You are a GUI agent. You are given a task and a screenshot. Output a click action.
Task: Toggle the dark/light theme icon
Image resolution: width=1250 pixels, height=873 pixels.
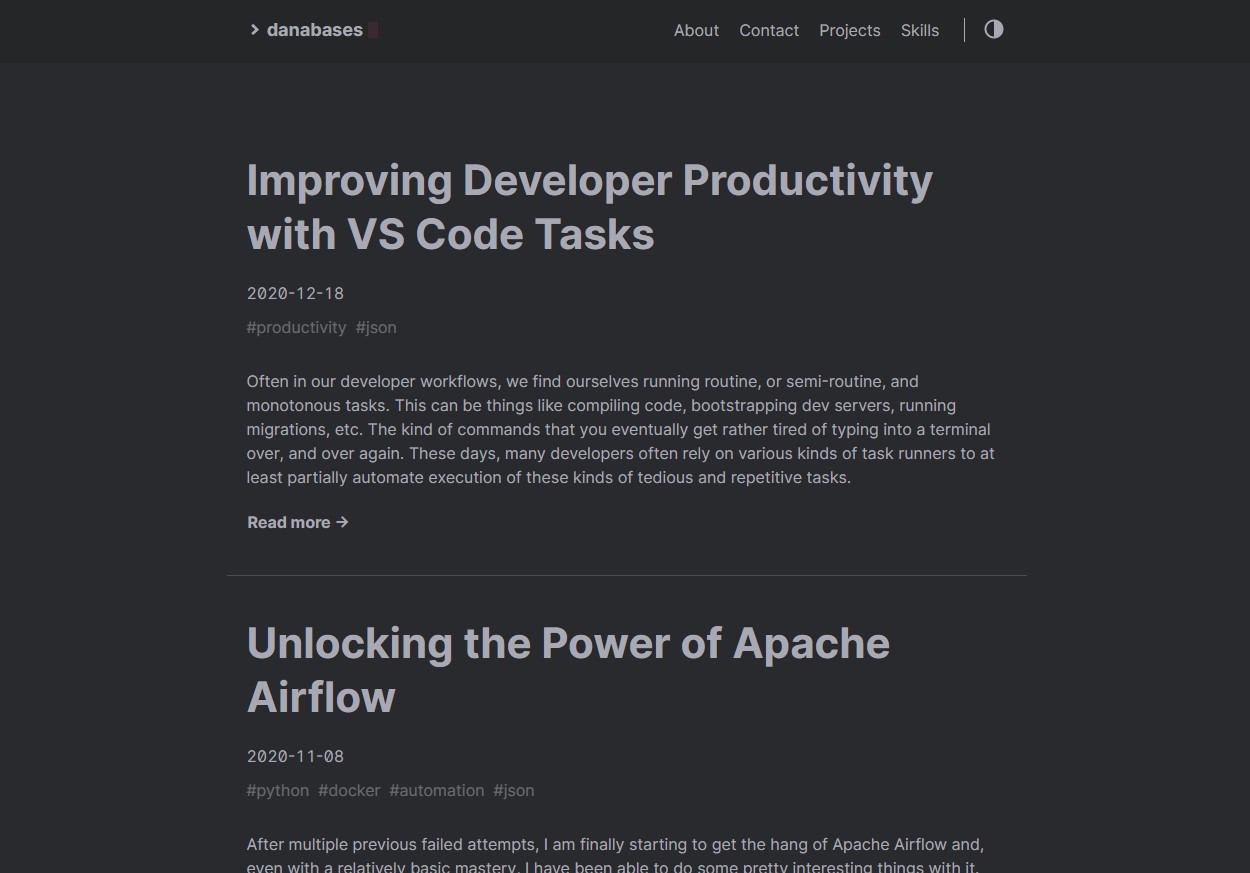tap(993, 30)
